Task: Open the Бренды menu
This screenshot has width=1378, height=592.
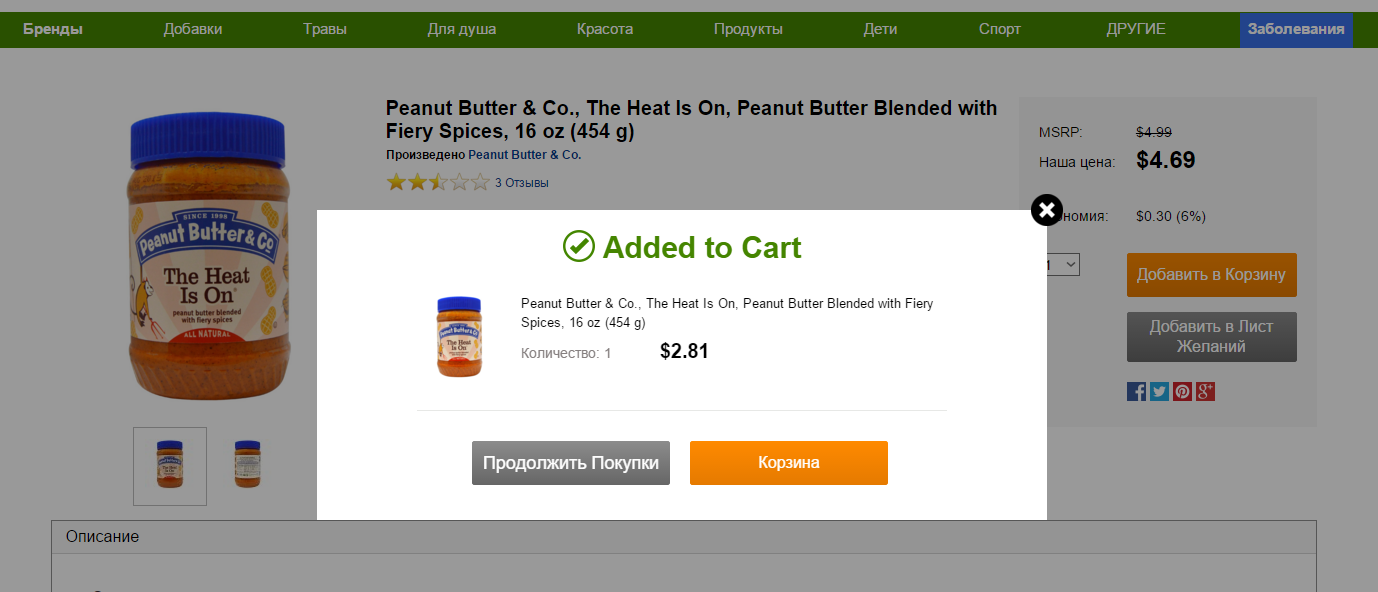Action: click(53, 29)
